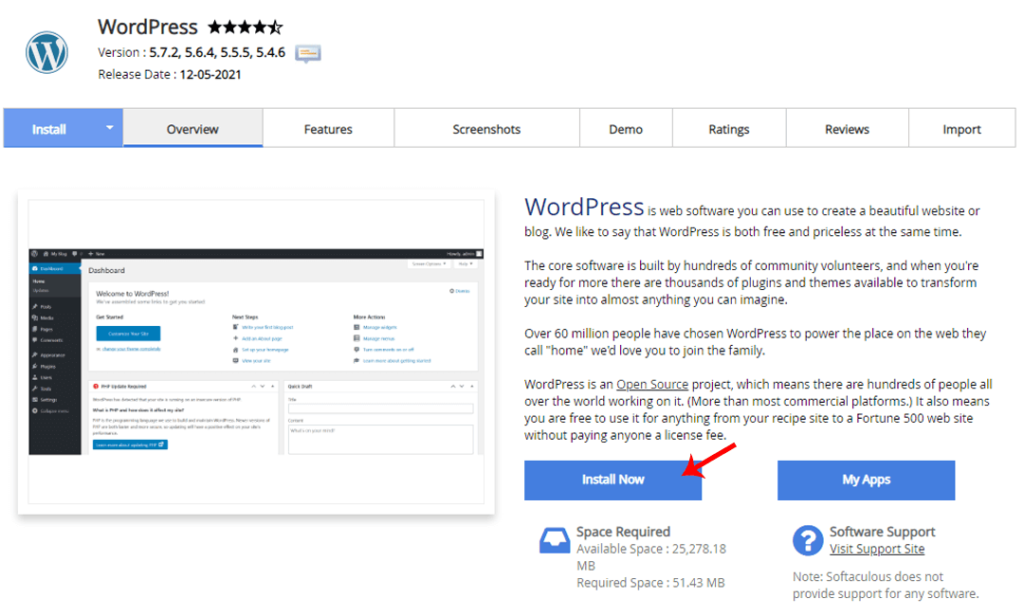Click the WordPress logo icon
The image size is (1024, 616).
pyautogui.click(x=46, y=52)
